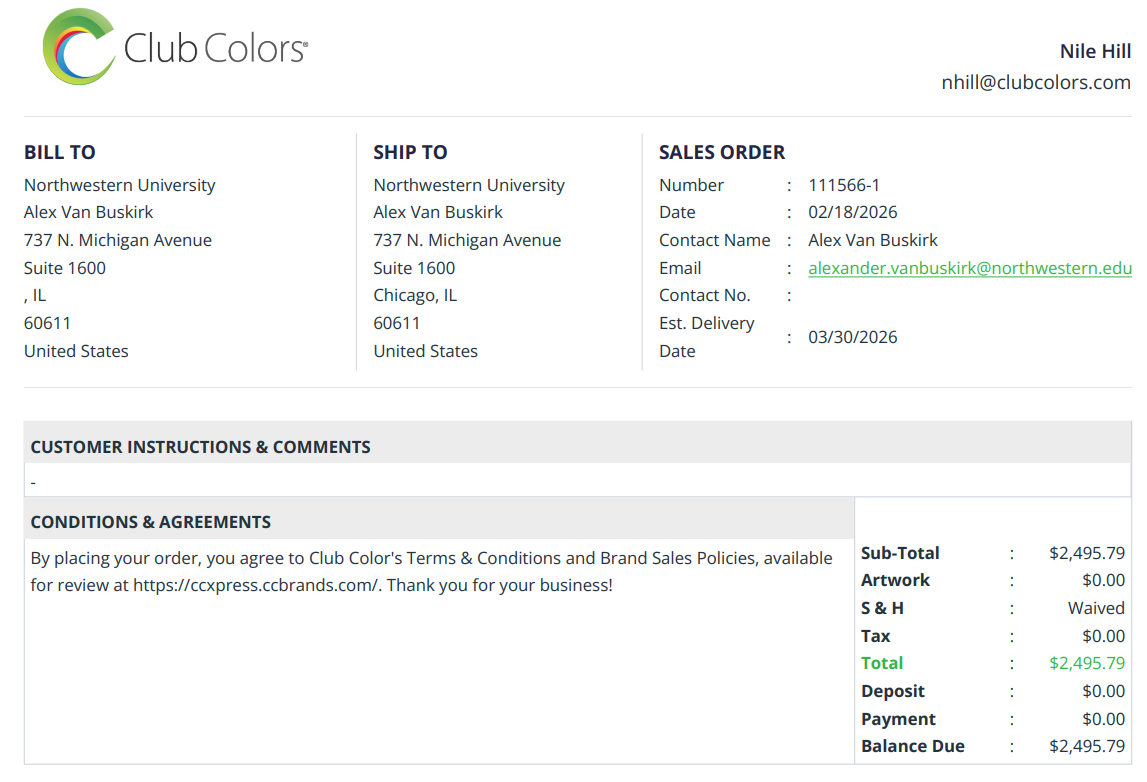Click the Balance Due label

913,747
